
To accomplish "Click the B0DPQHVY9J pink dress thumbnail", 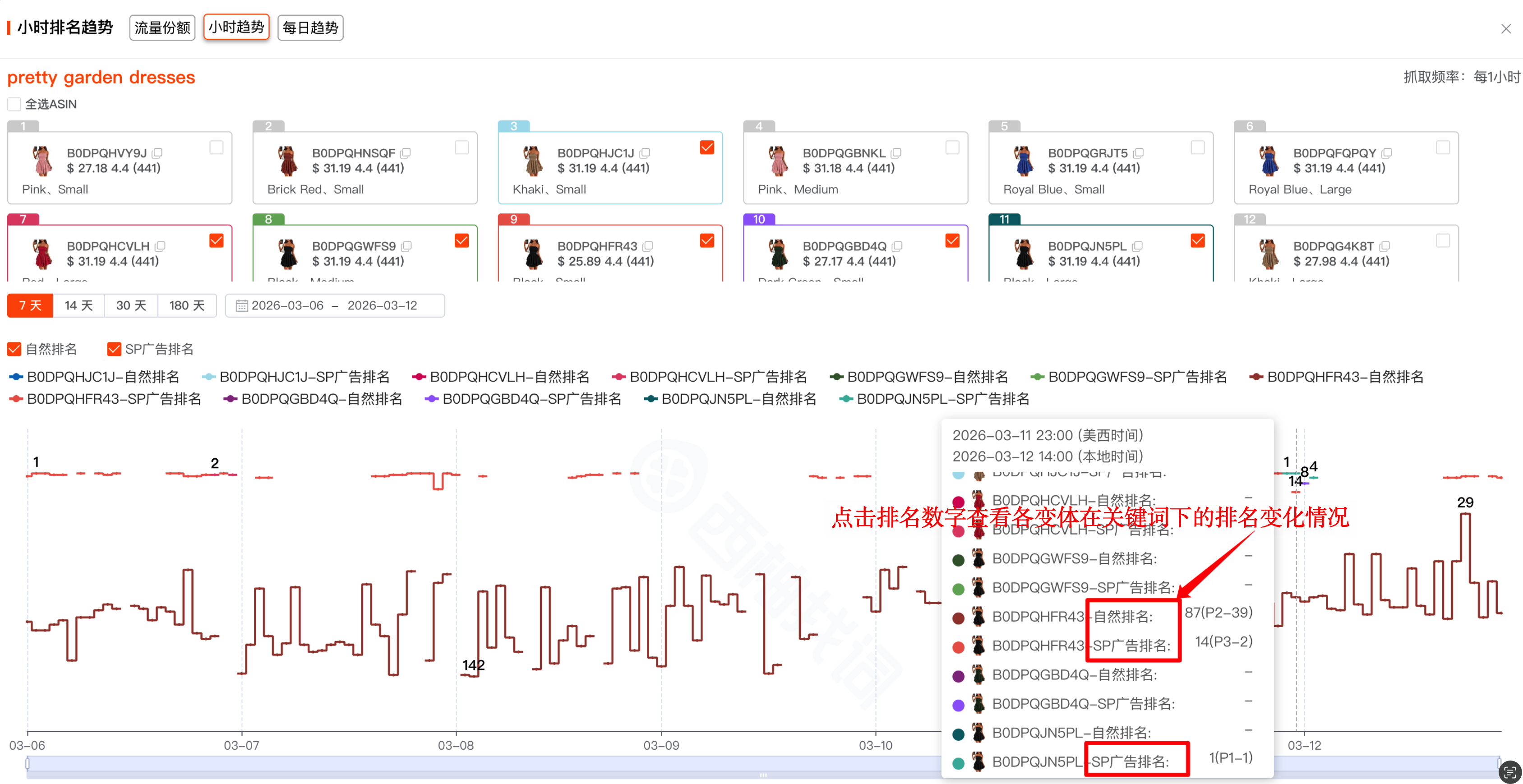I will [x=42, y=161].
